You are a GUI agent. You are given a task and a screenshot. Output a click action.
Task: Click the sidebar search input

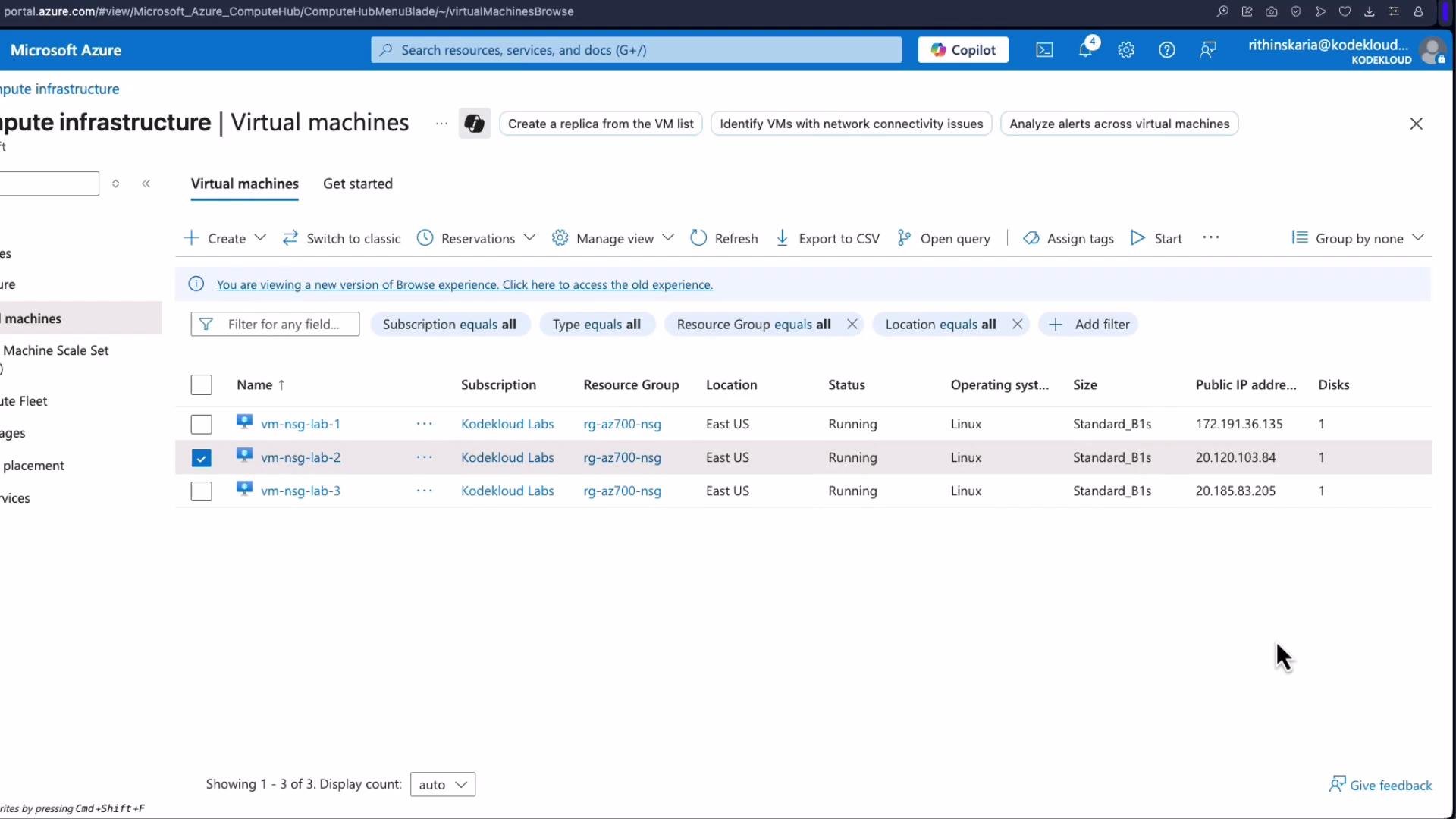click(x=49, y=184)
